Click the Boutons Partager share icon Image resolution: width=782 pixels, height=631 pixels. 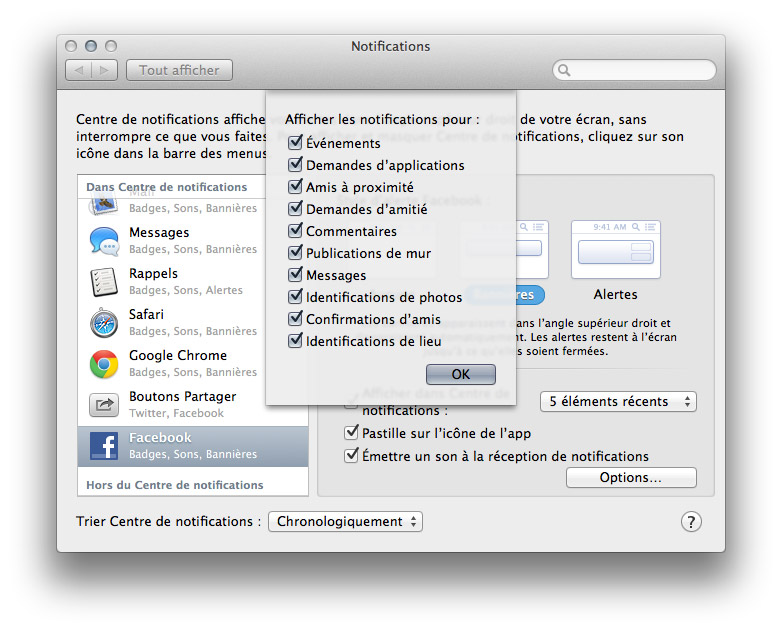coord(104,405)
